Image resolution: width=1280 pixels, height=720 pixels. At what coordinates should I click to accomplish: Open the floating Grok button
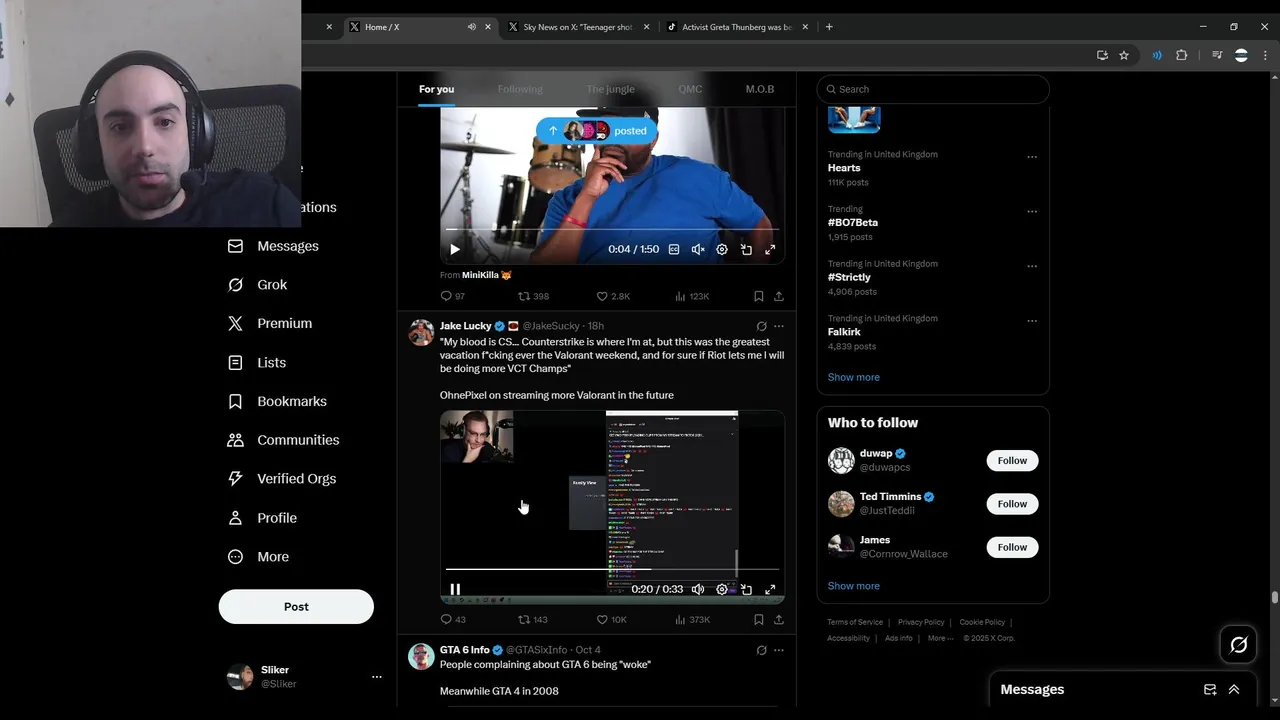1239,645
